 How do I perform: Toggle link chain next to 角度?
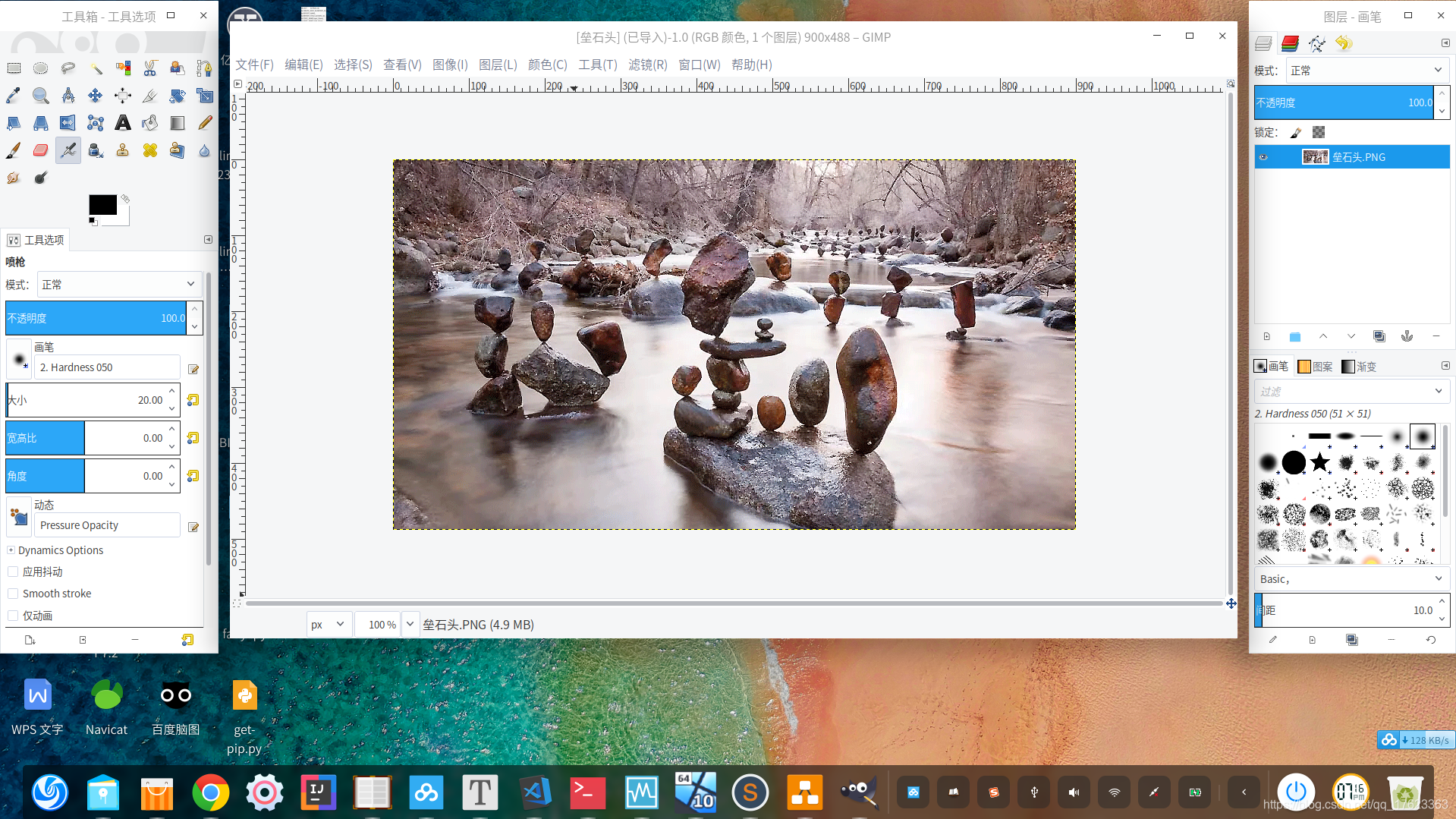click(193, 476)
